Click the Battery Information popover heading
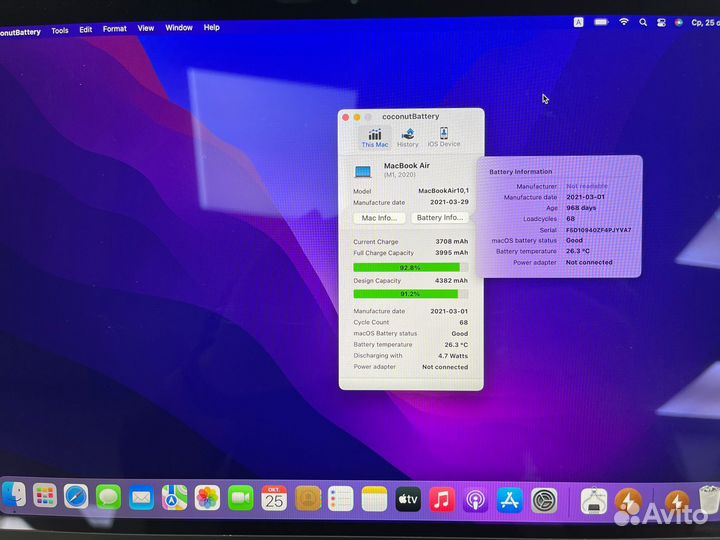Viewport: 720px width, 540px height. click(x=520, y=171)
